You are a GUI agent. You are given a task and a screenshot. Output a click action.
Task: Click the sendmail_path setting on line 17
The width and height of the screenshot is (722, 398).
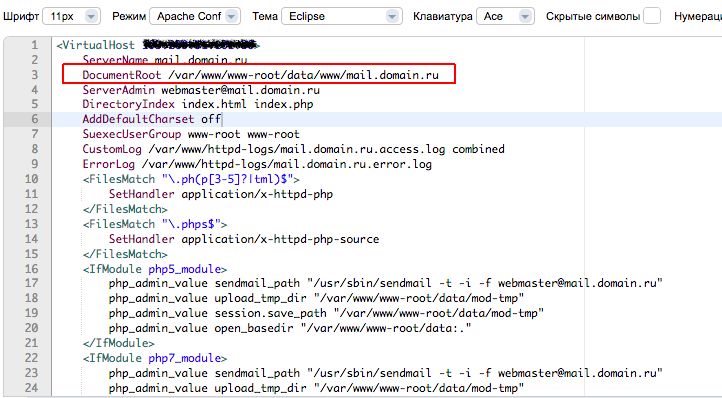(385, 283)
